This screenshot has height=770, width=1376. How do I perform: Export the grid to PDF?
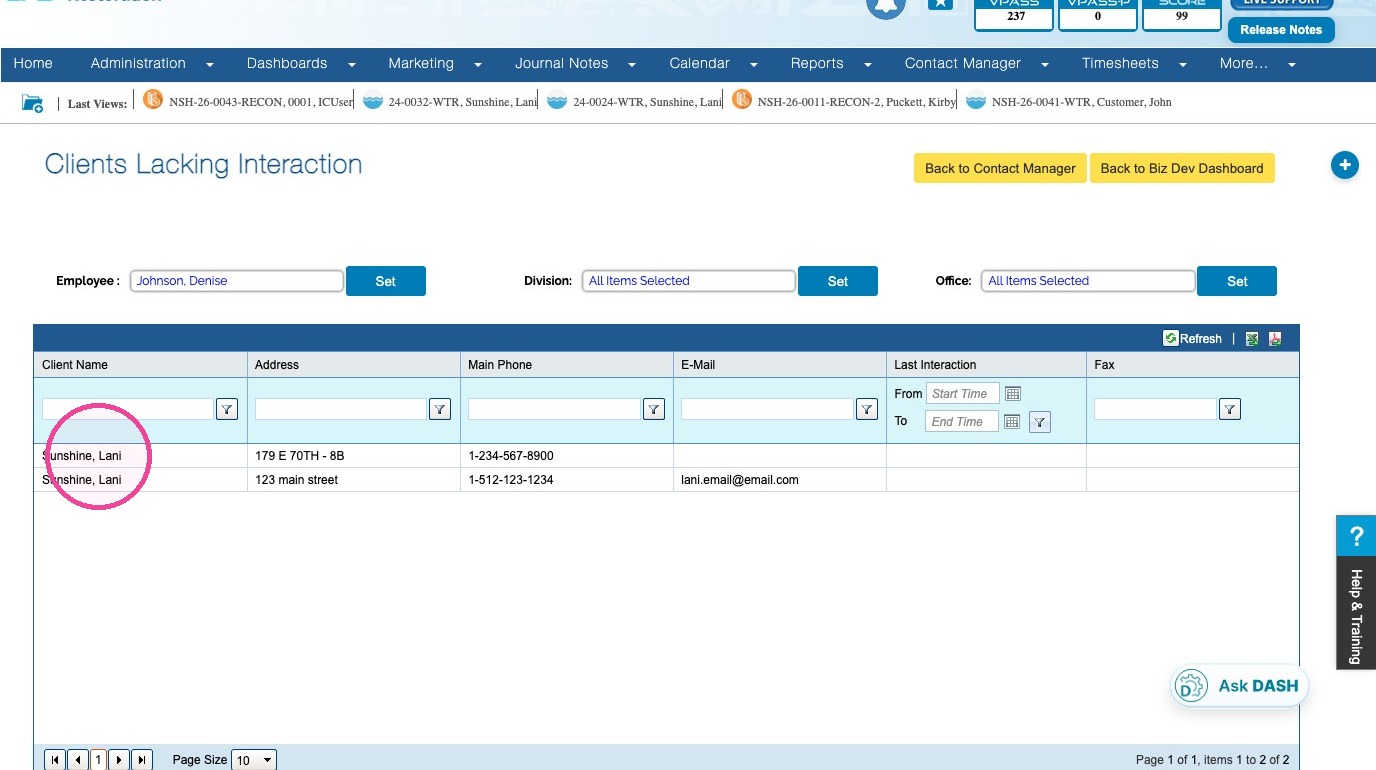click(1275, 339)
